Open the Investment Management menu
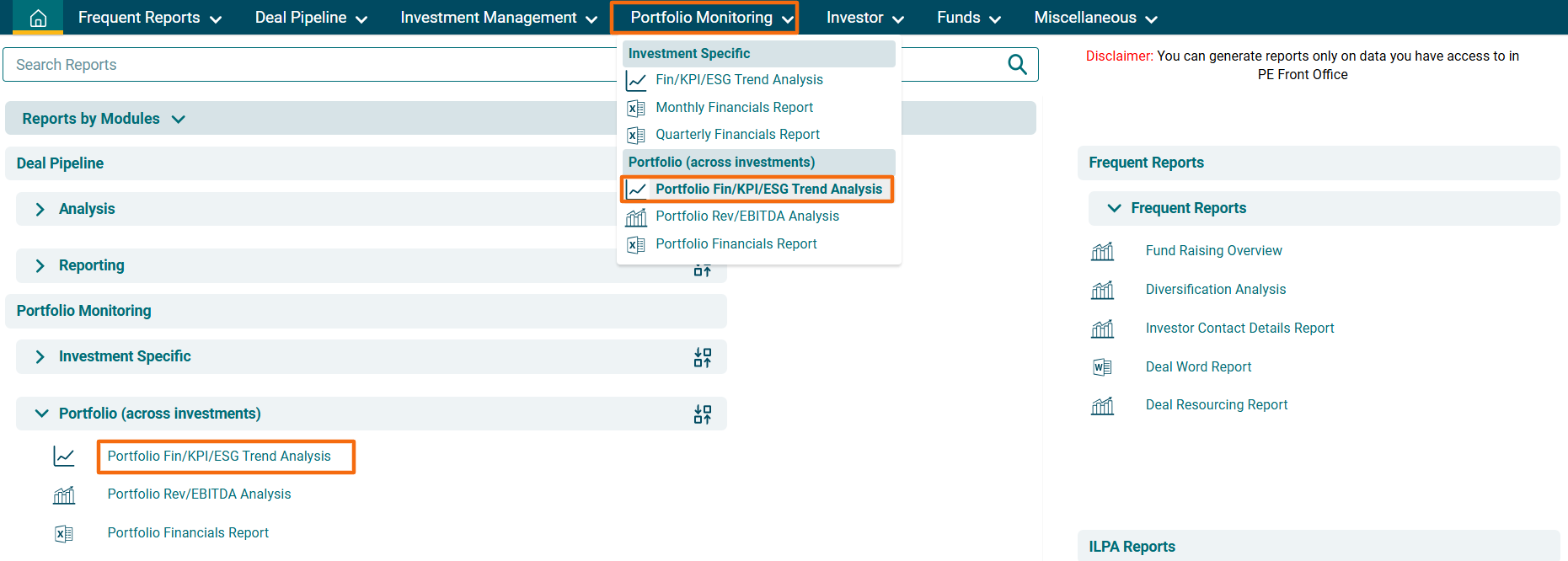The width and height of the screenshot is (1568, 561). [498, 18]
